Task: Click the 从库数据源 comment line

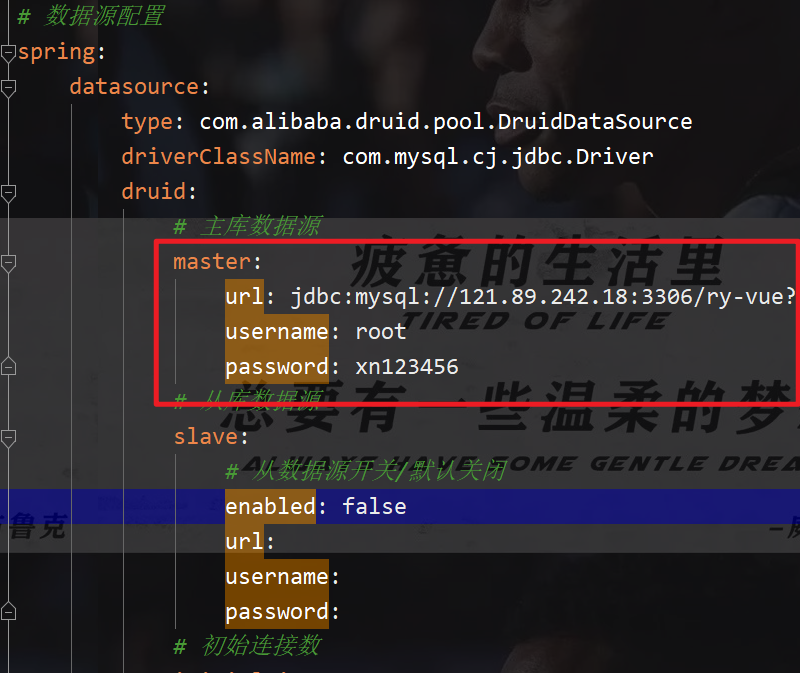Action: 250,401
